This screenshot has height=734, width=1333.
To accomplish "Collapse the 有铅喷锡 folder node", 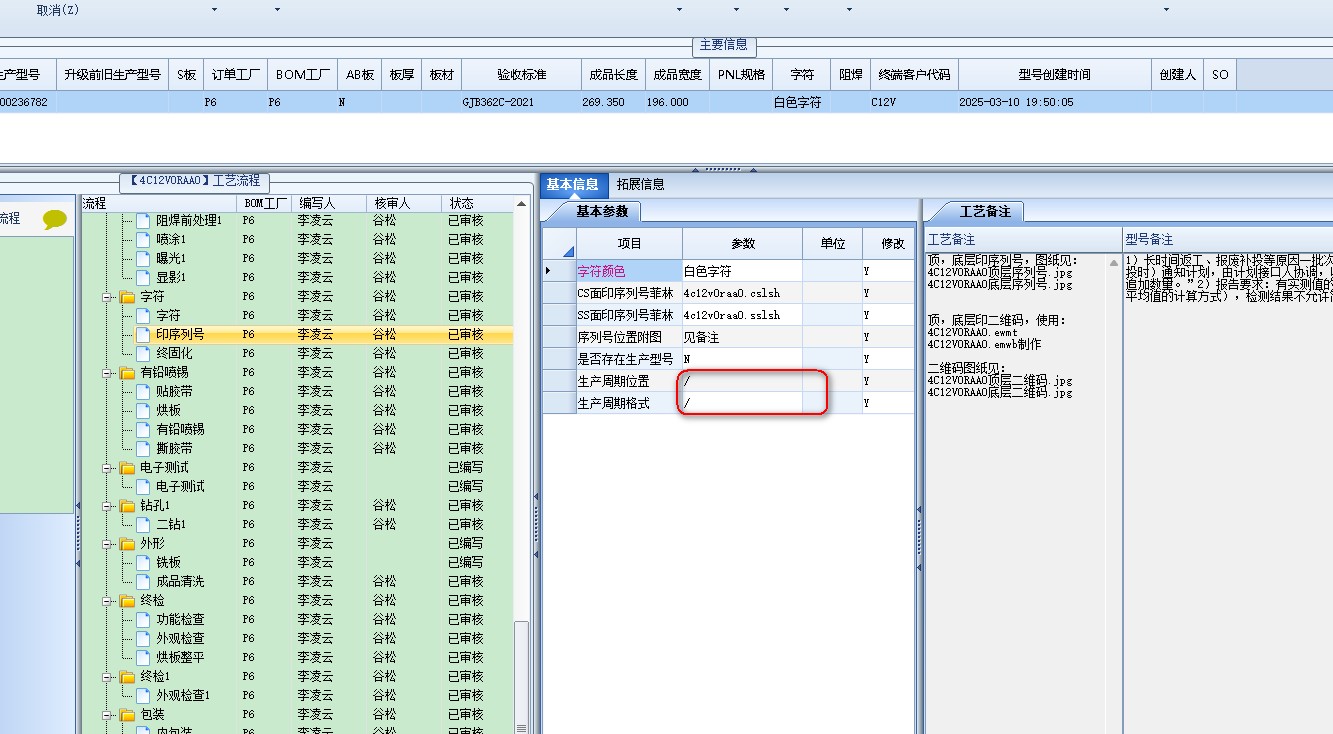I will [106, 373].
